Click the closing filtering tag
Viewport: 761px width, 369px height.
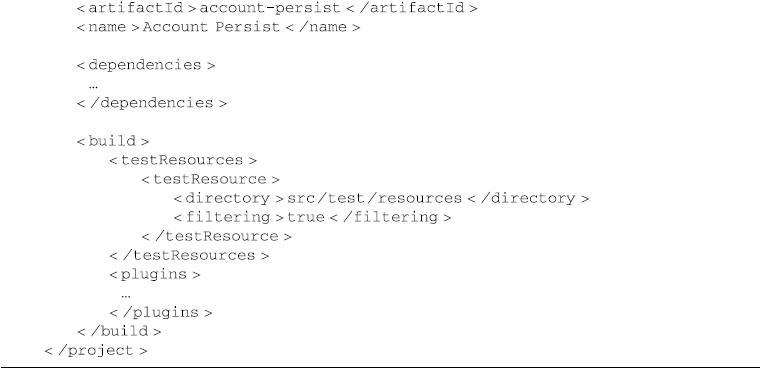click(x=390, y=218)
